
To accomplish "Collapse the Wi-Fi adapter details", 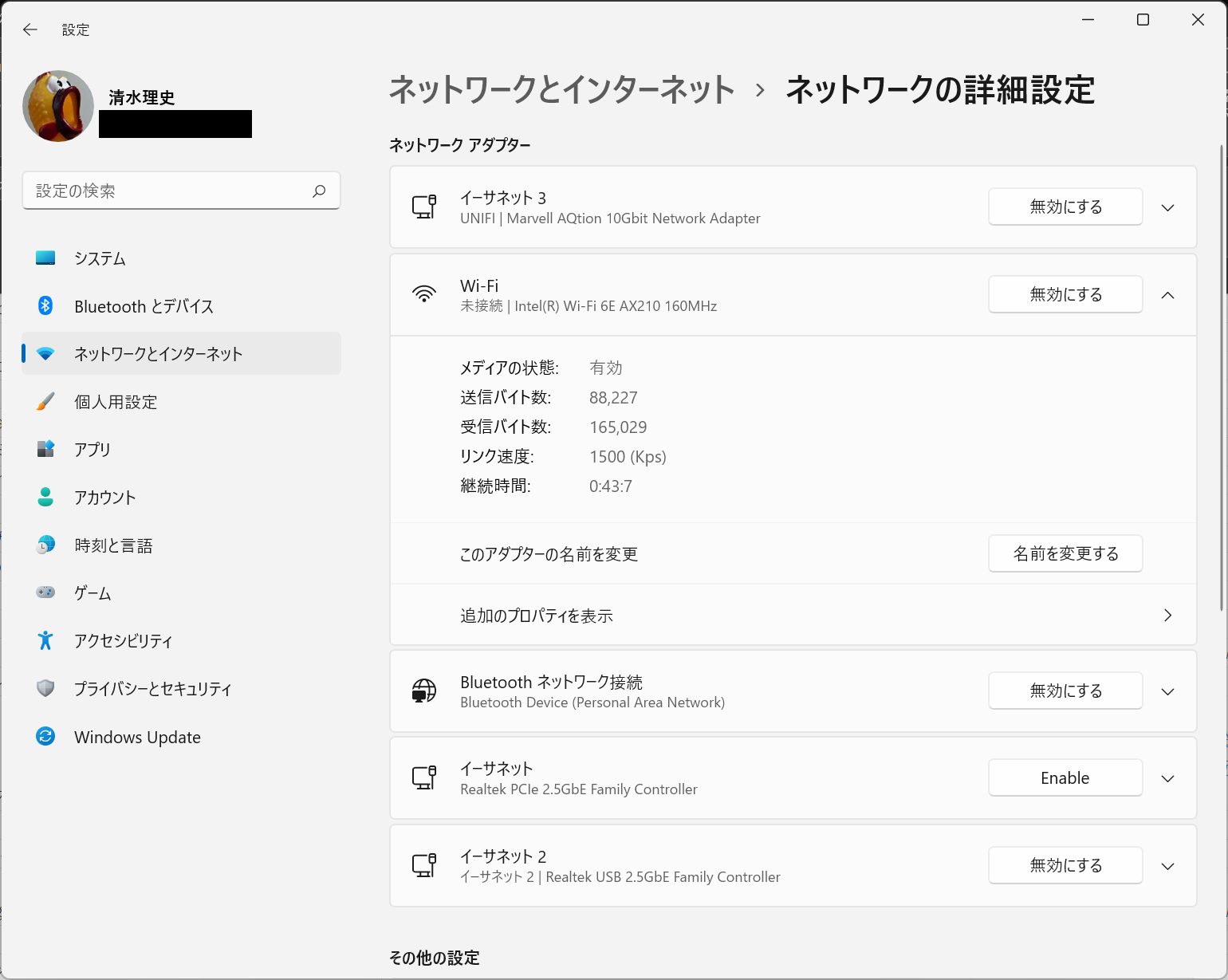I will [1167, 295].
